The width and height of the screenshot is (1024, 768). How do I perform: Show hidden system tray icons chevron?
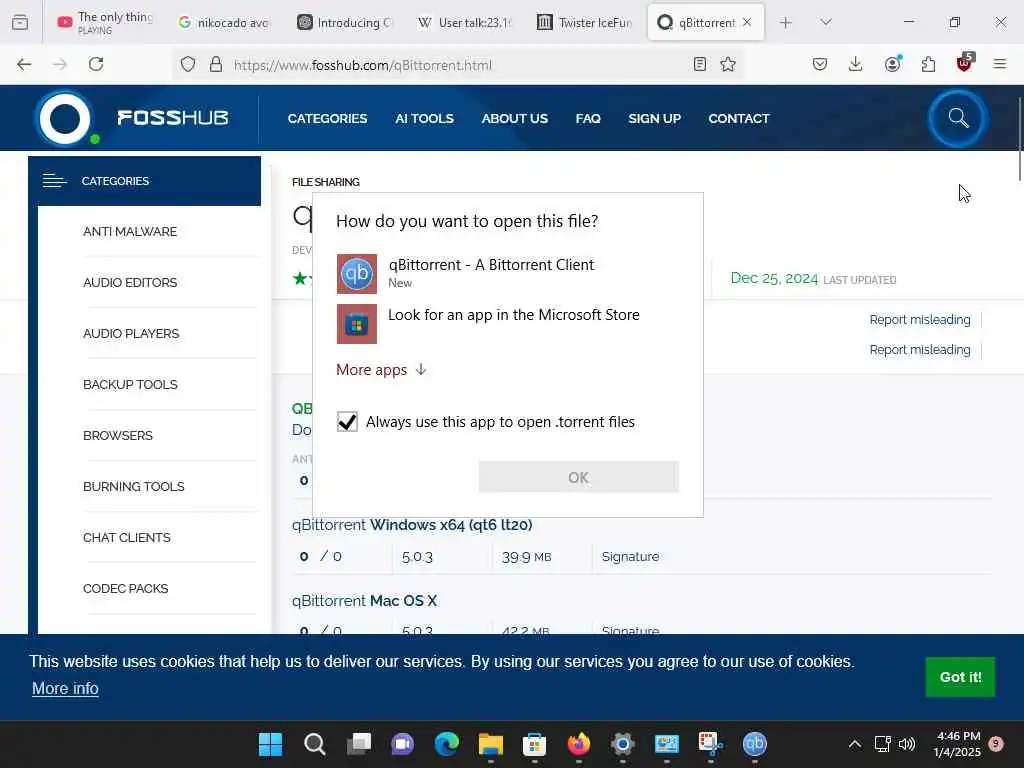pos(854,744)
